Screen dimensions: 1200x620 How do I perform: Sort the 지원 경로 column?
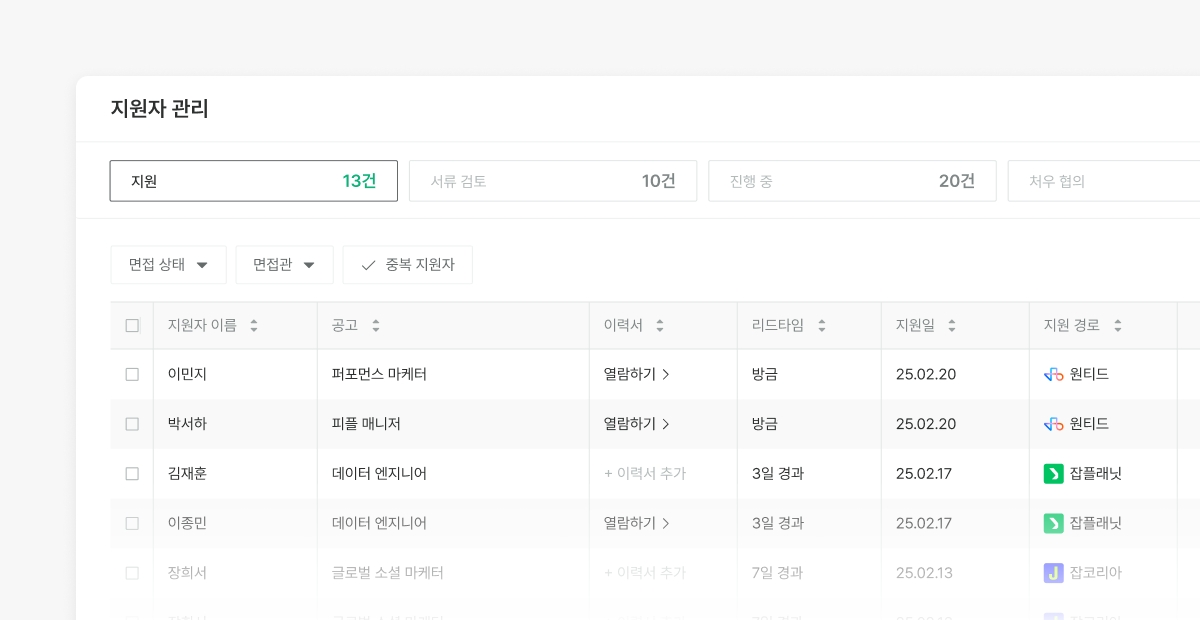tap(1118, 326)
